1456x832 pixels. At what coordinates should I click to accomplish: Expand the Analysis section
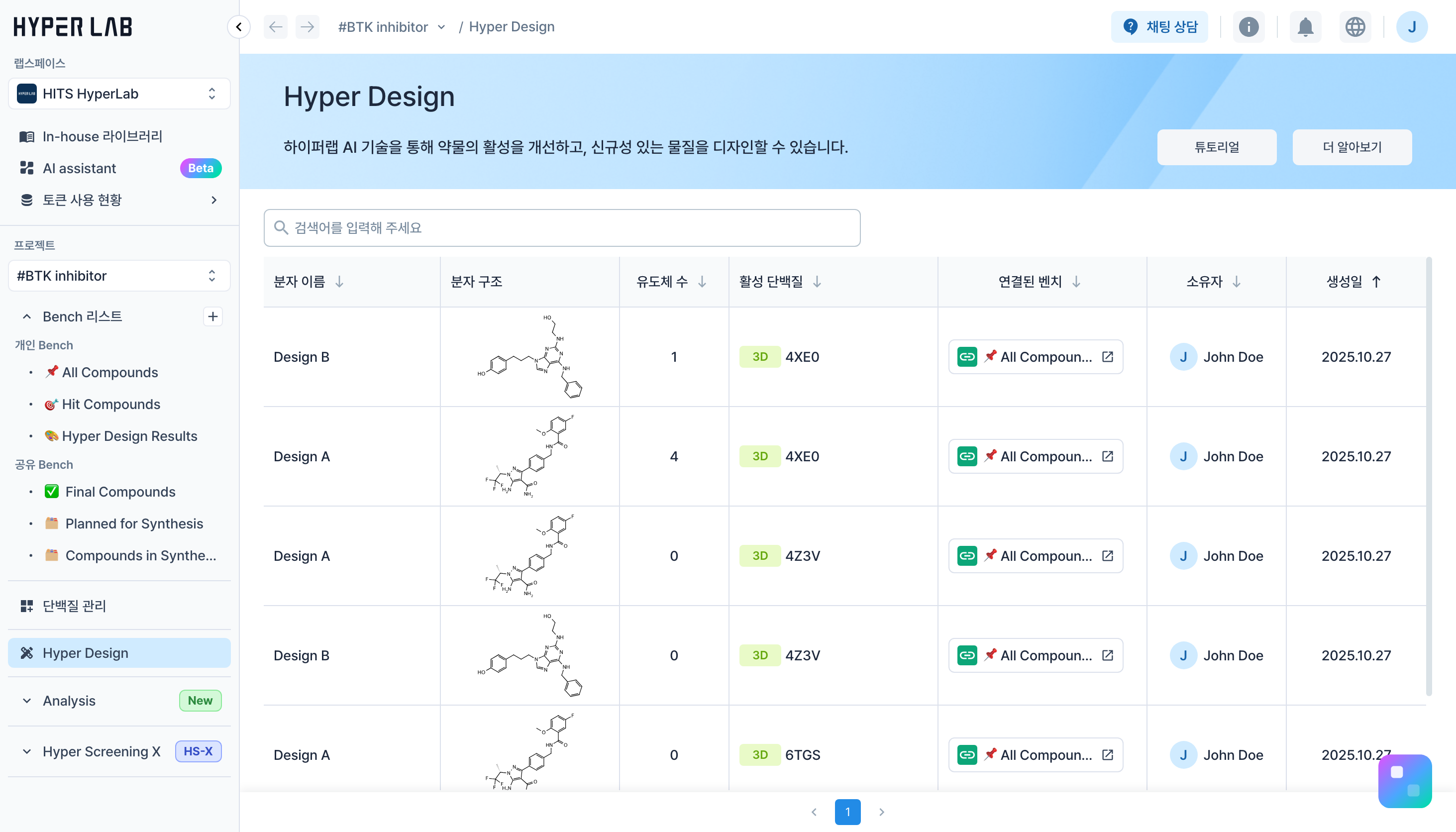pos(27,701)
